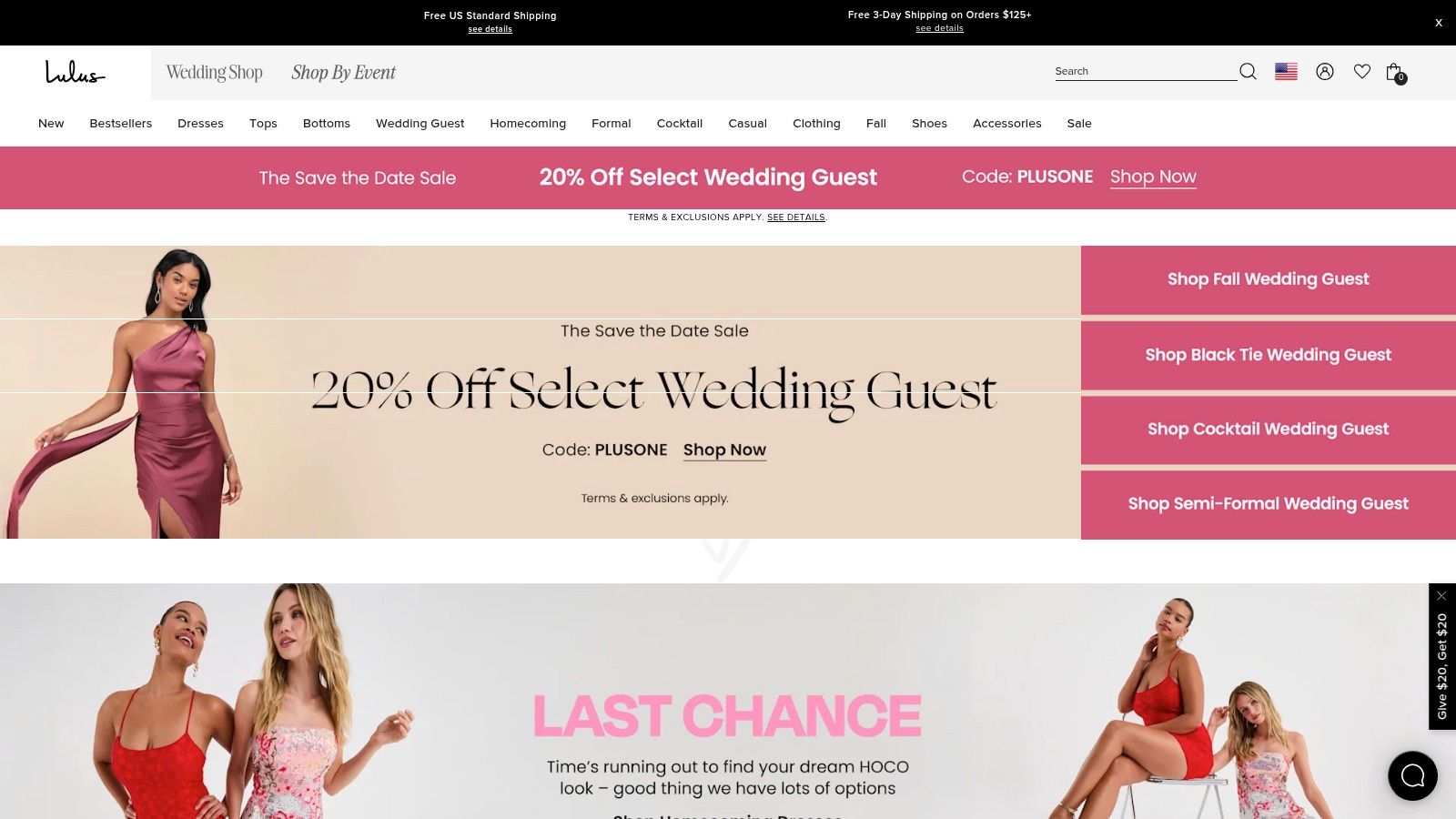Open the Dresses menu
The height and width of the screenshot is (819, 1456).
click(200, 123)
